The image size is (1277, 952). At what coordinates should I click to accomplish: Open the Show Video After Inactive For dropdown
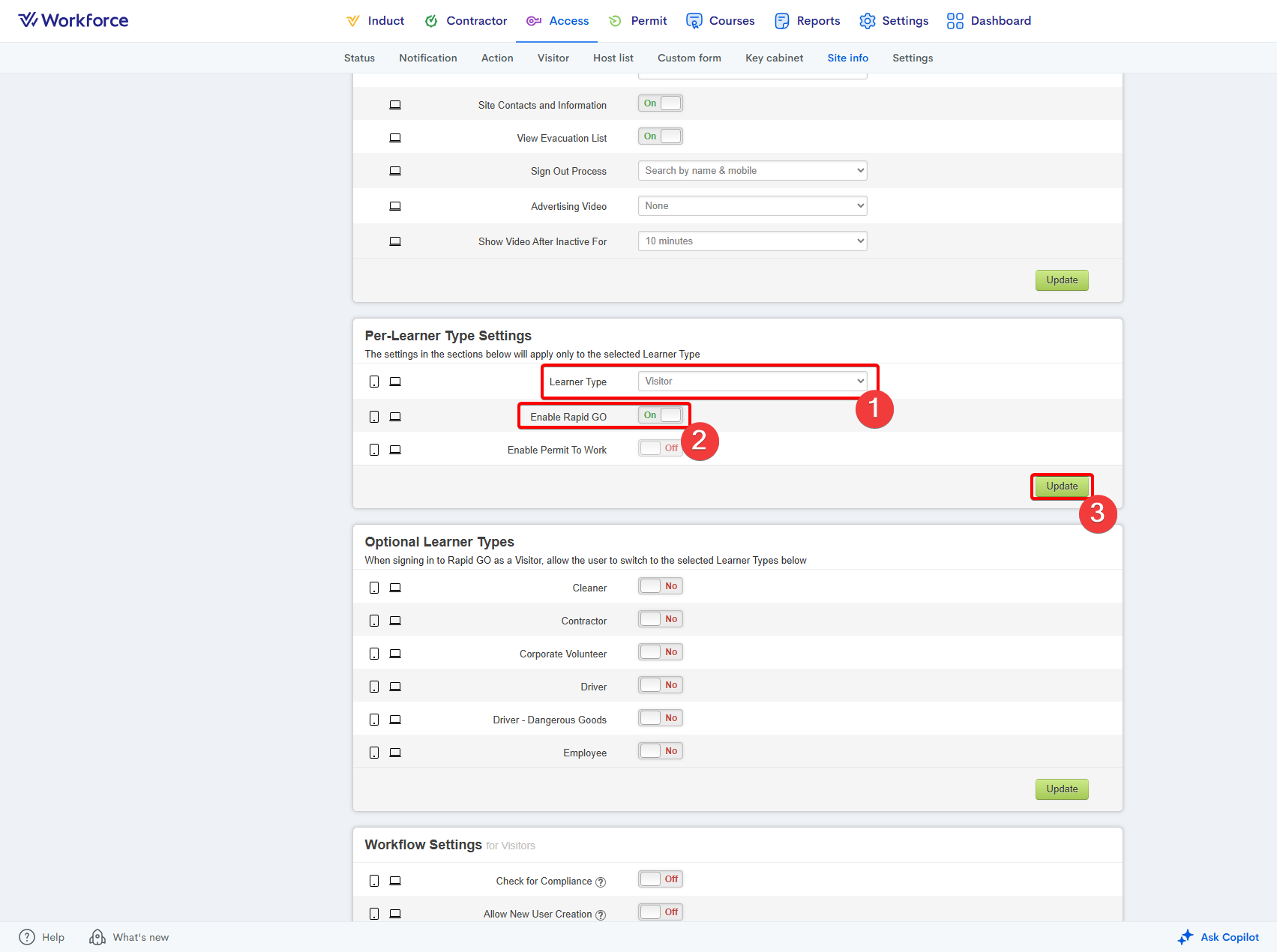click(752, 241)
